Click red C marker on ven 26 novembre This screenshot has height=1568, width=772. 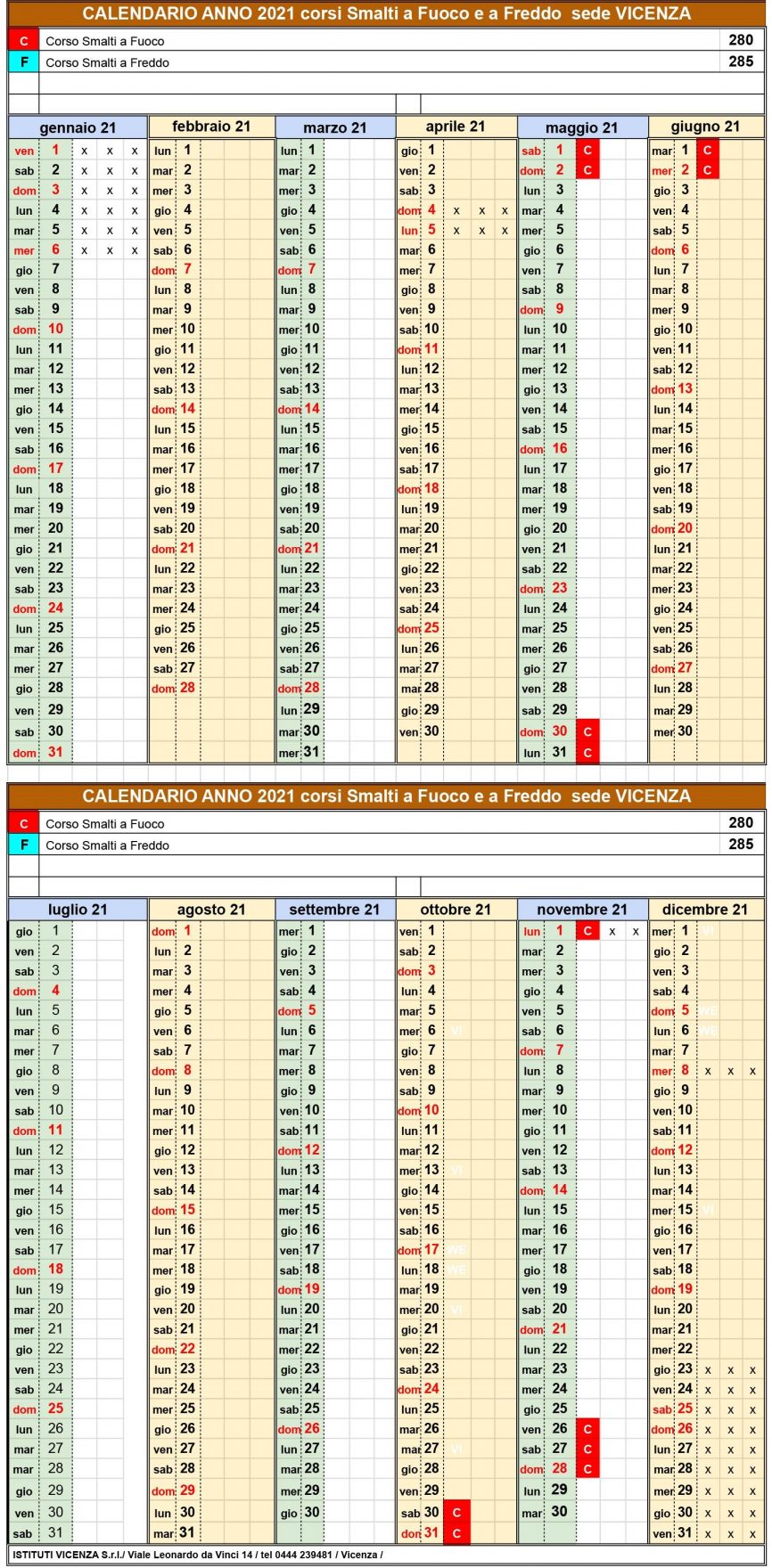point(587,1428)
